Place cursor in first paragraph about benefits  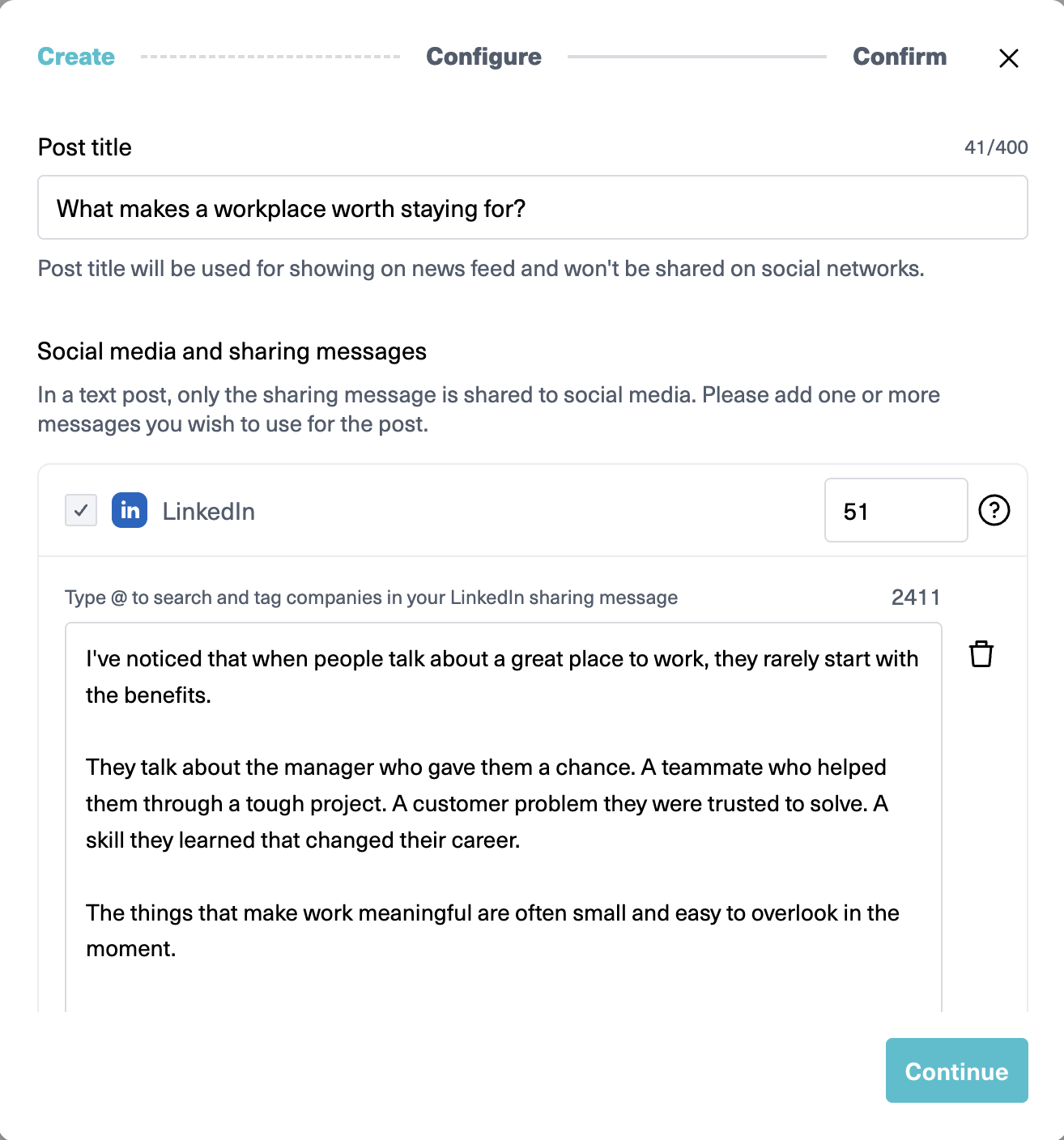[x=502, y=677]
